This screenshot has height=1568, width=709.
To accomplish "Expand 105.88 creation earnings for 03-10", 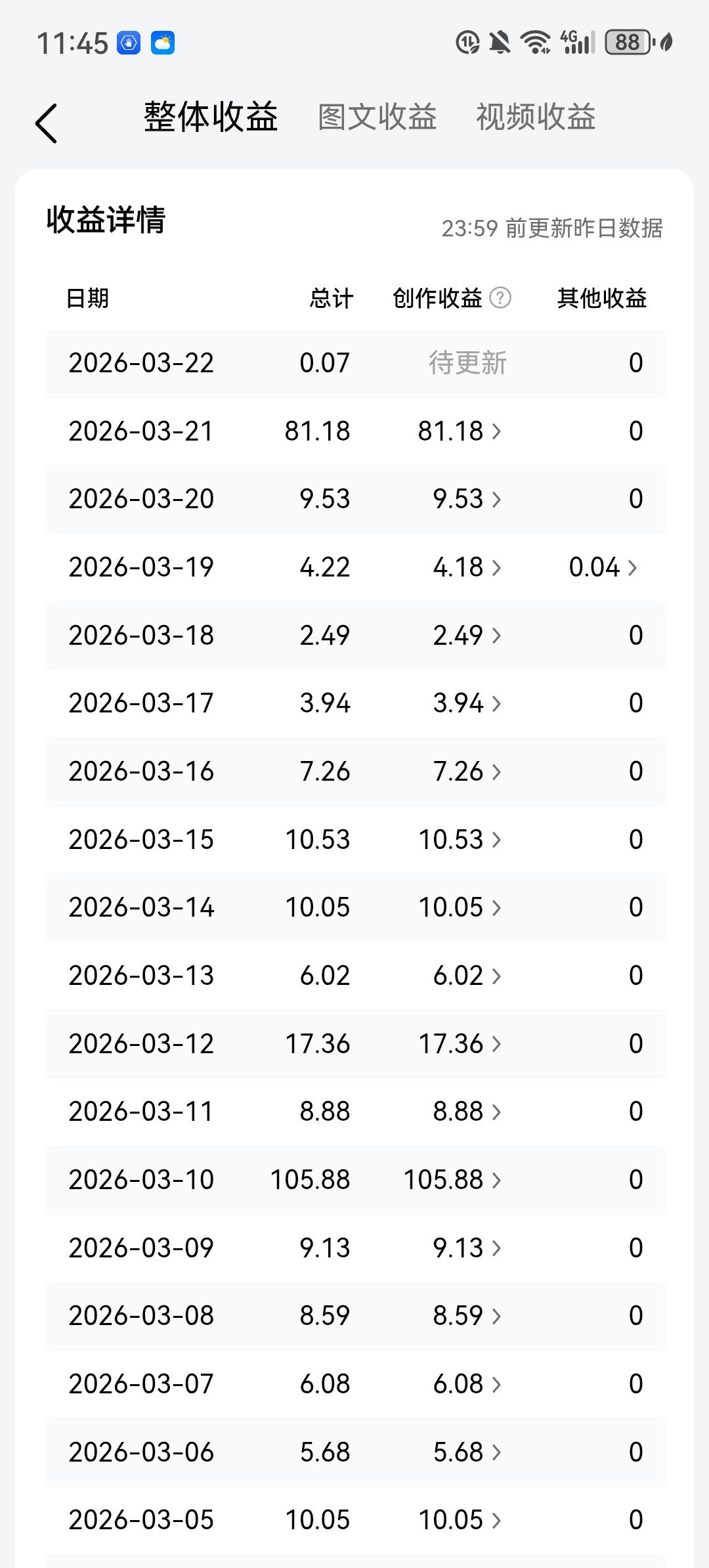I will click(x=452, y=1180).
